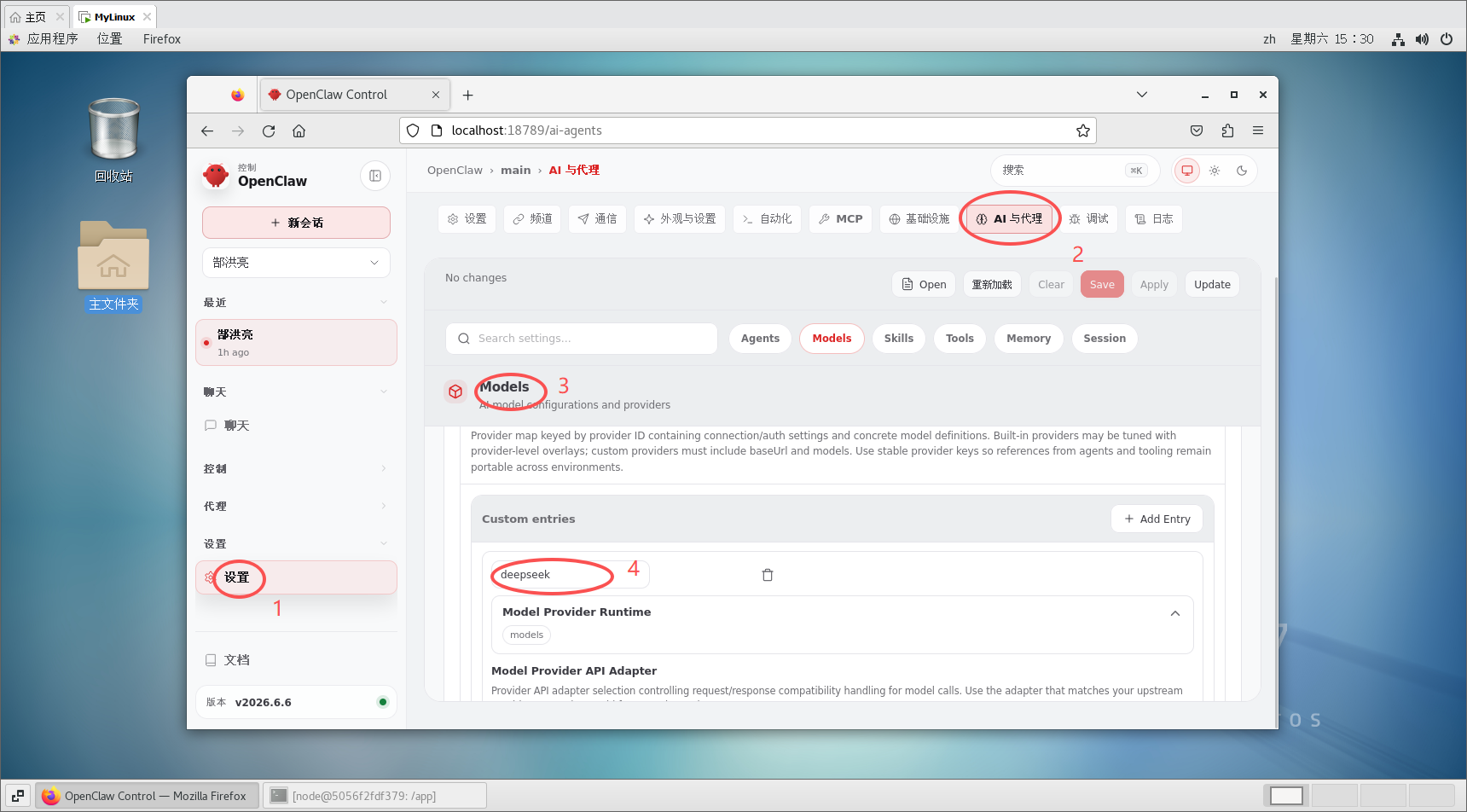Select the 设置 item in the sidebar
The height and width of the screenshot is (812, 1467).
coord(296,577)
